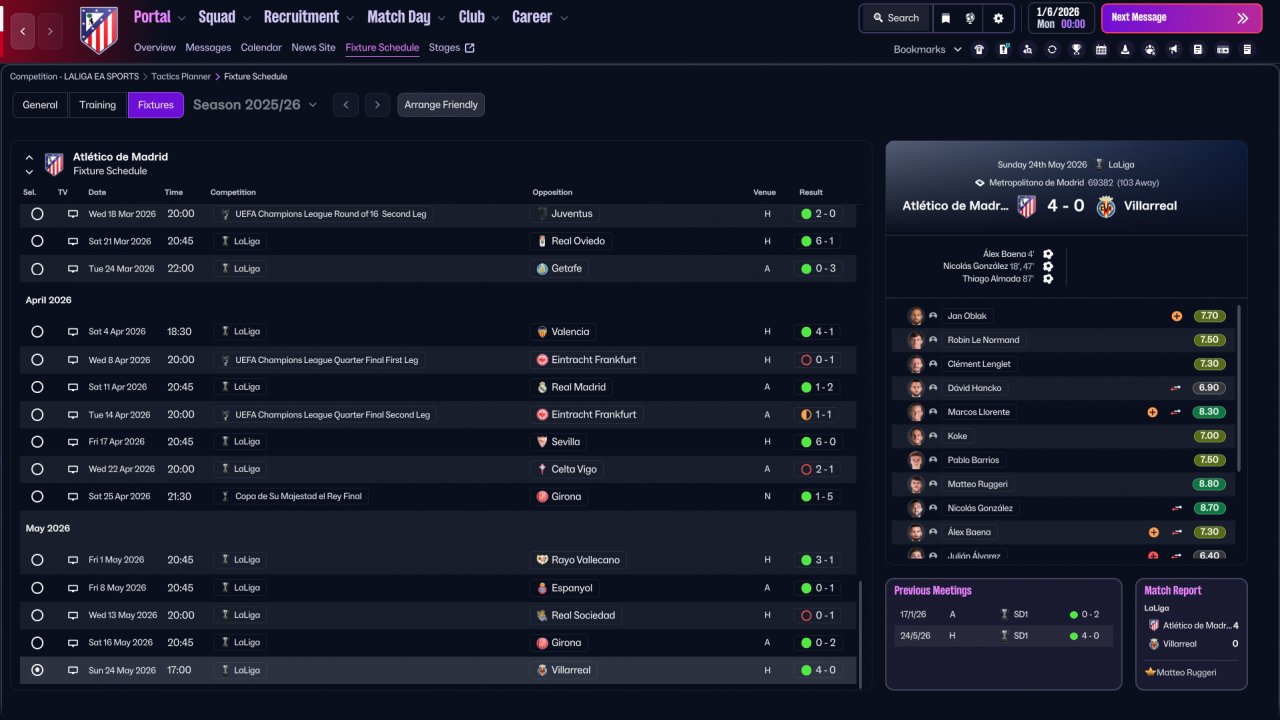Click the goal ball icon beside Álex Baena 4'
The height and width of the screenshot is (720, 1280).
tap(1048, 255)
